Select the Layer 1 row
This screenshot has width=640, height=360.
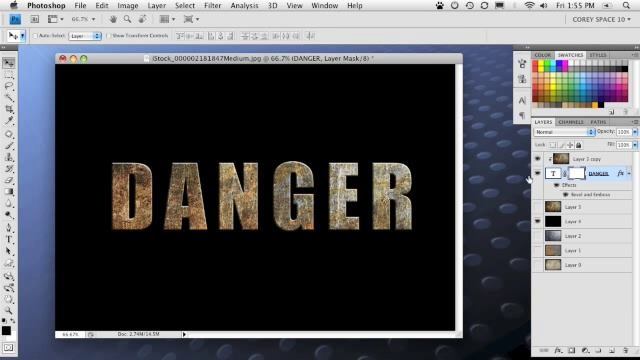coord(582,250)
